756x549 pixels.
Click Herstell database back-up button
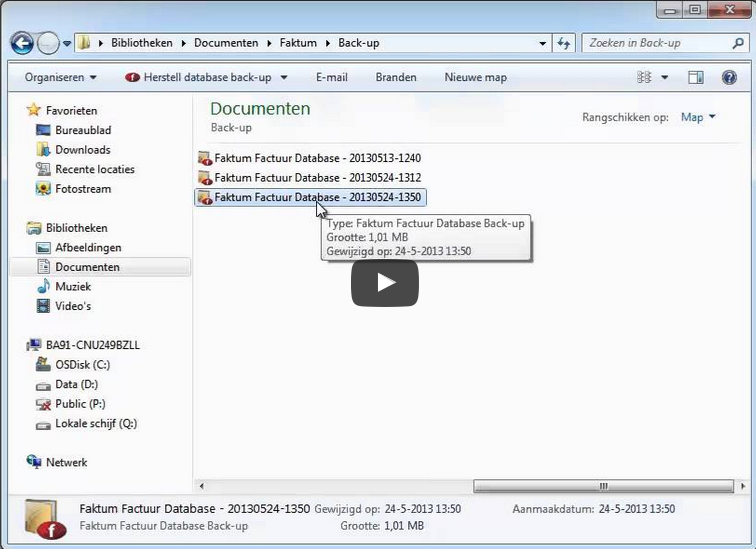tap(198, 77)
